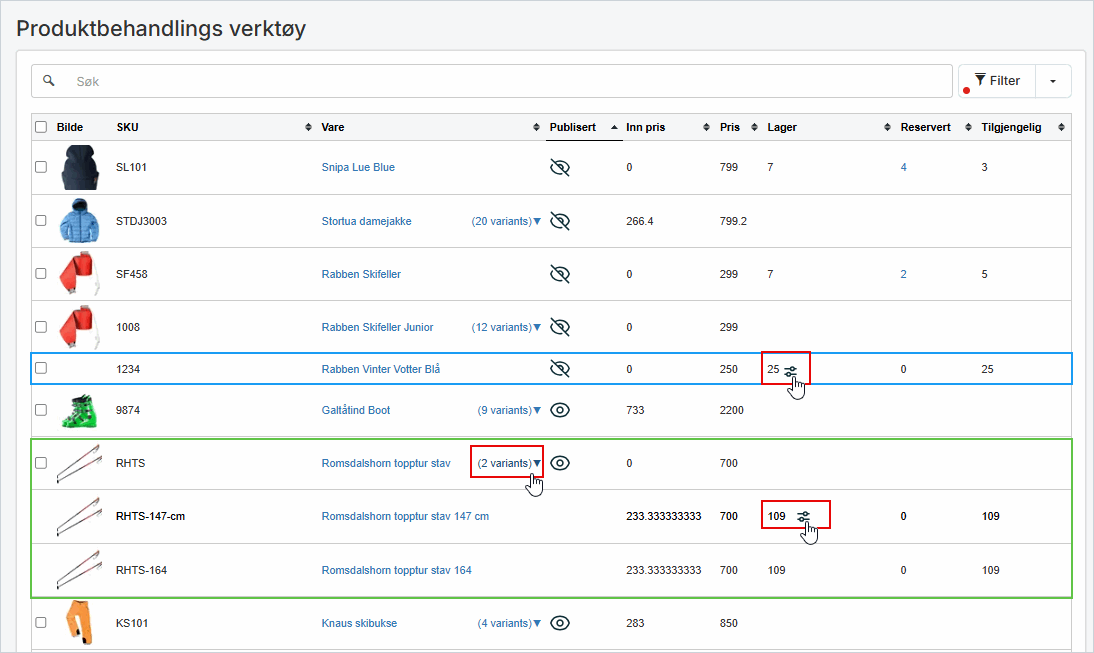
Task: Toggle published eye for Knaus skibukse
Action: click(x=560, y=623)
